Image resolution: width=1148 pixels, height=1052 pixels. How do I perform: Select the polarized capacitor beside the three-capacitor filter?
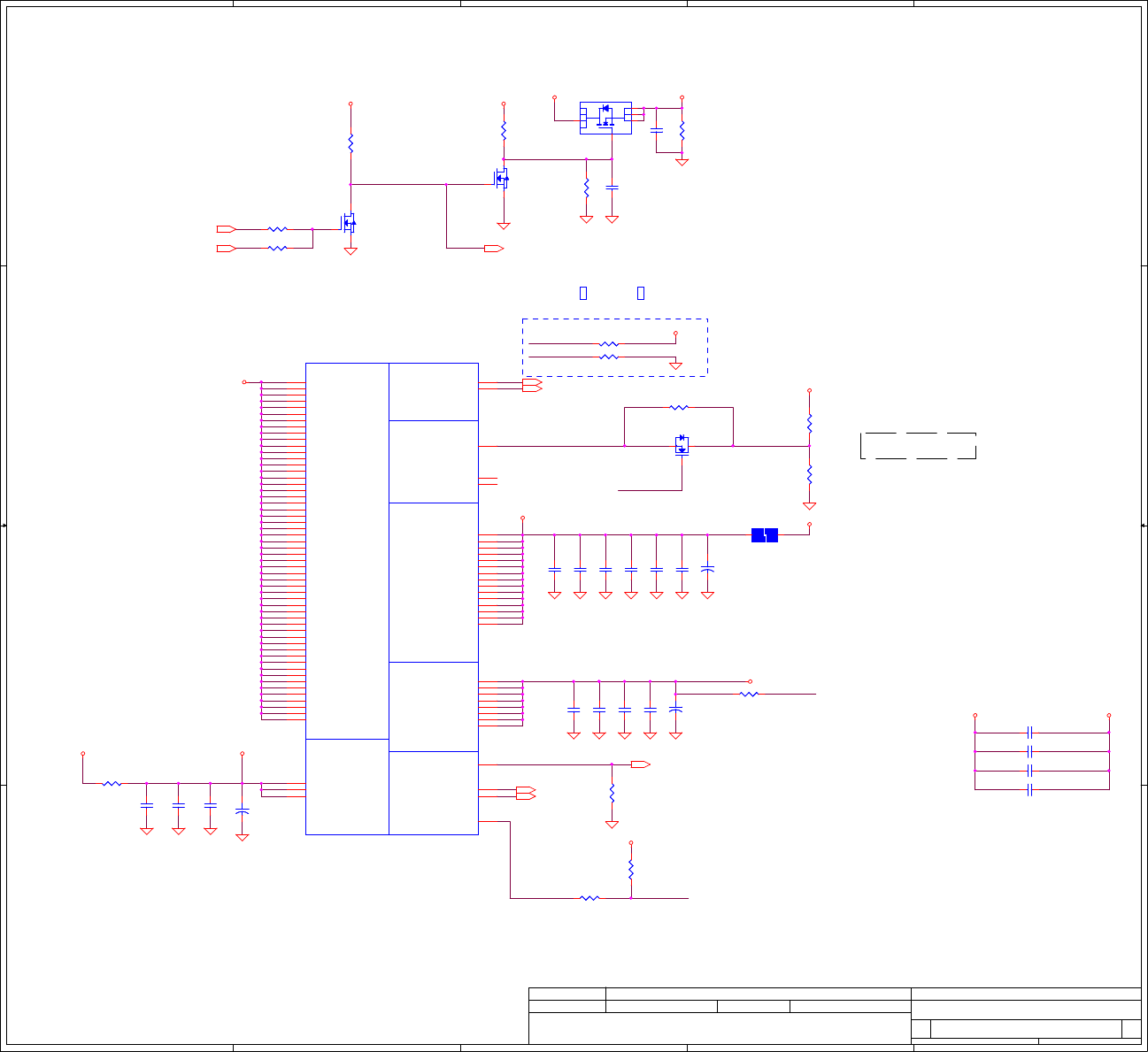tap(243, 810)
